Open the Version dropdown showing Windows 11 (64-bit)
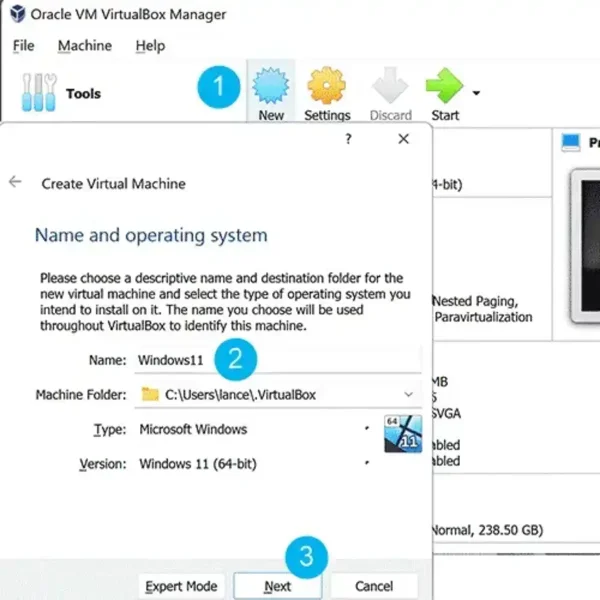The image size is (600, 600). pyautogui.click(x=255, y=464)
